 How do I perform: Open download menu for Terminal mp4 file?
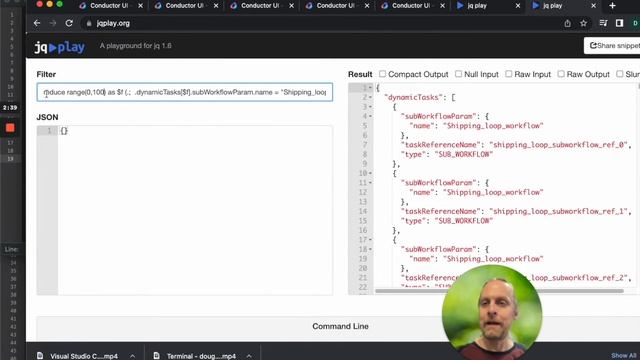pyautogui.click(x=249, y=356)
